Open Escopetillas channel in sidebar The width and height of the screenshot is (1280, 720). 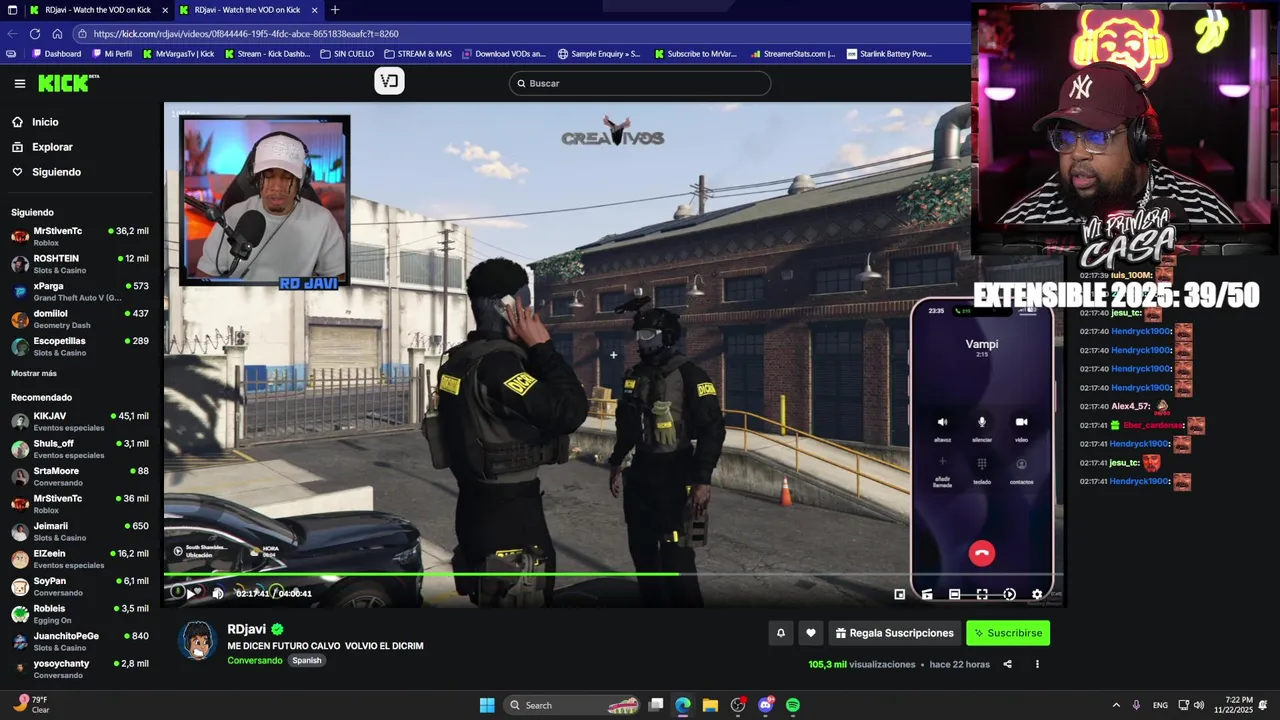80,346
